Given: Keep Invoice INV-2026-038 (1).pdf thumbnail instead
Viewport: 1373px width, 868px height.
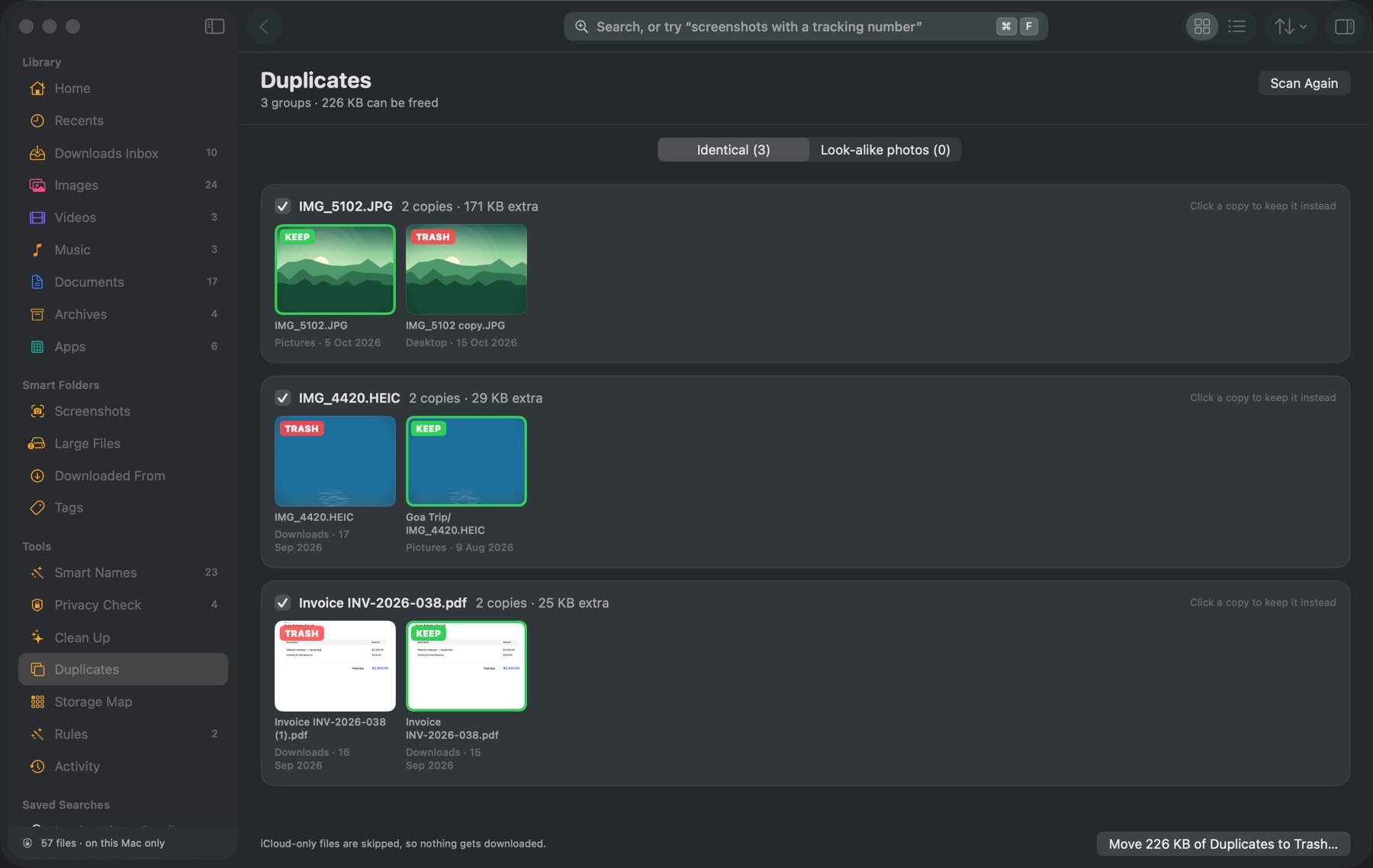Looking at the screenshot, I should tap(335, 666).
